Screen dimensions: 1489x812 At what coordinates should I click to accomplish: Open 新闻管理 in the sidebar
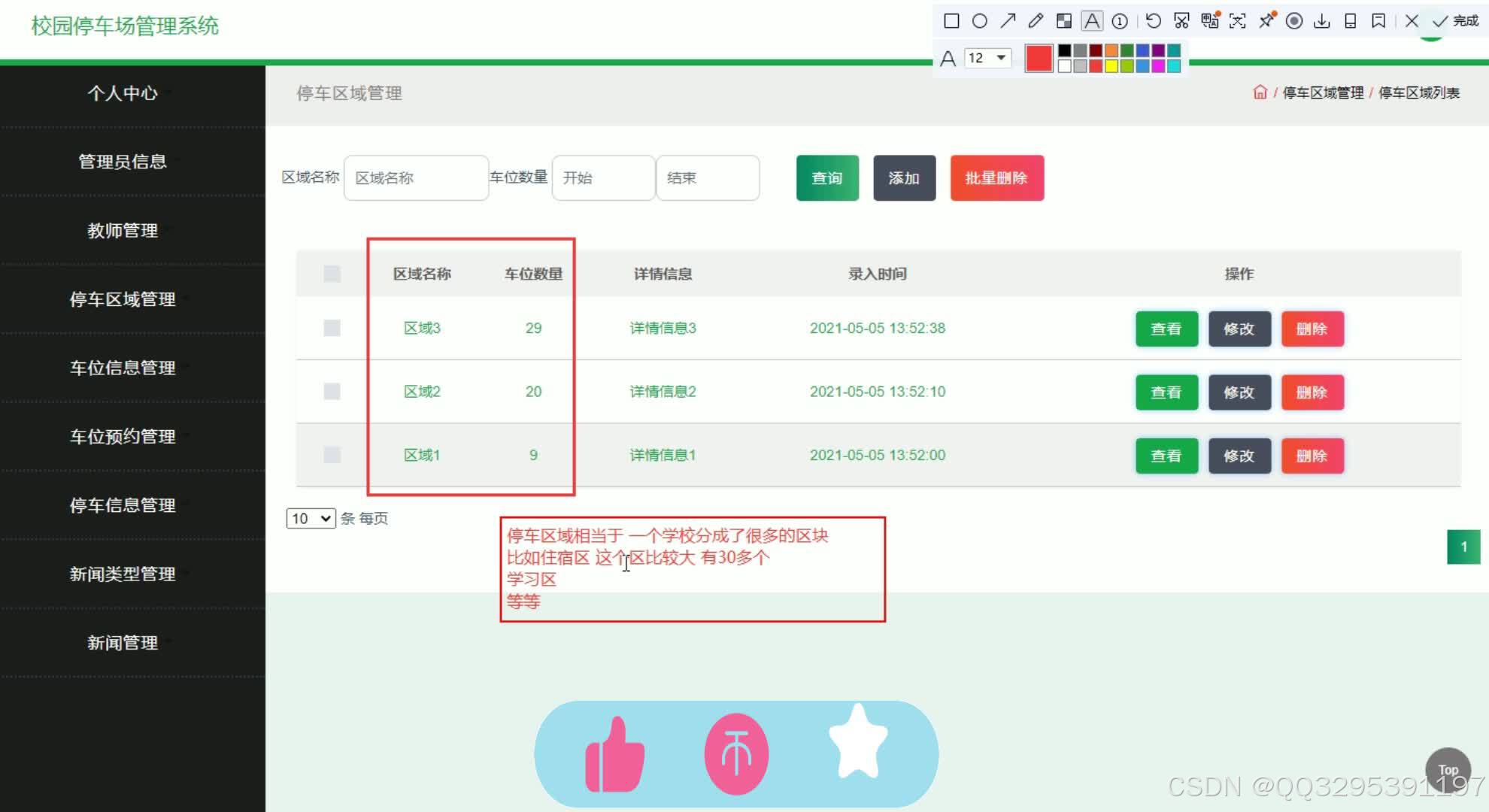tap(123, 643)
